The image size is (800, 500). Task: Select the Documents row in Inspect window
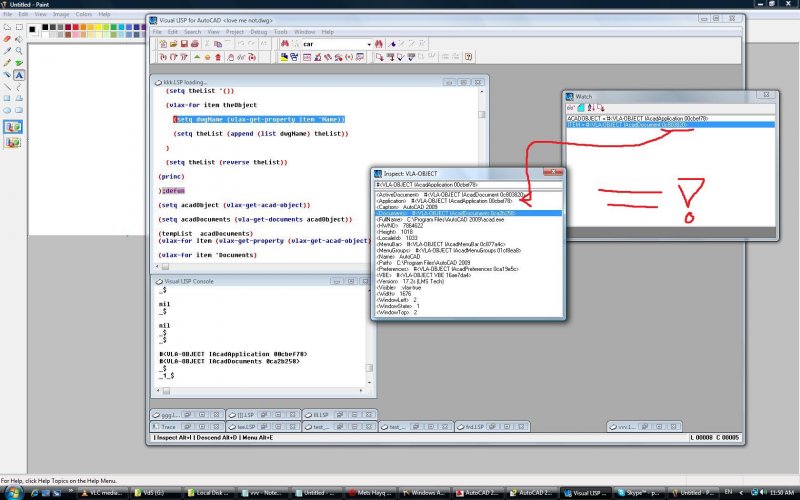coord(468,213)
